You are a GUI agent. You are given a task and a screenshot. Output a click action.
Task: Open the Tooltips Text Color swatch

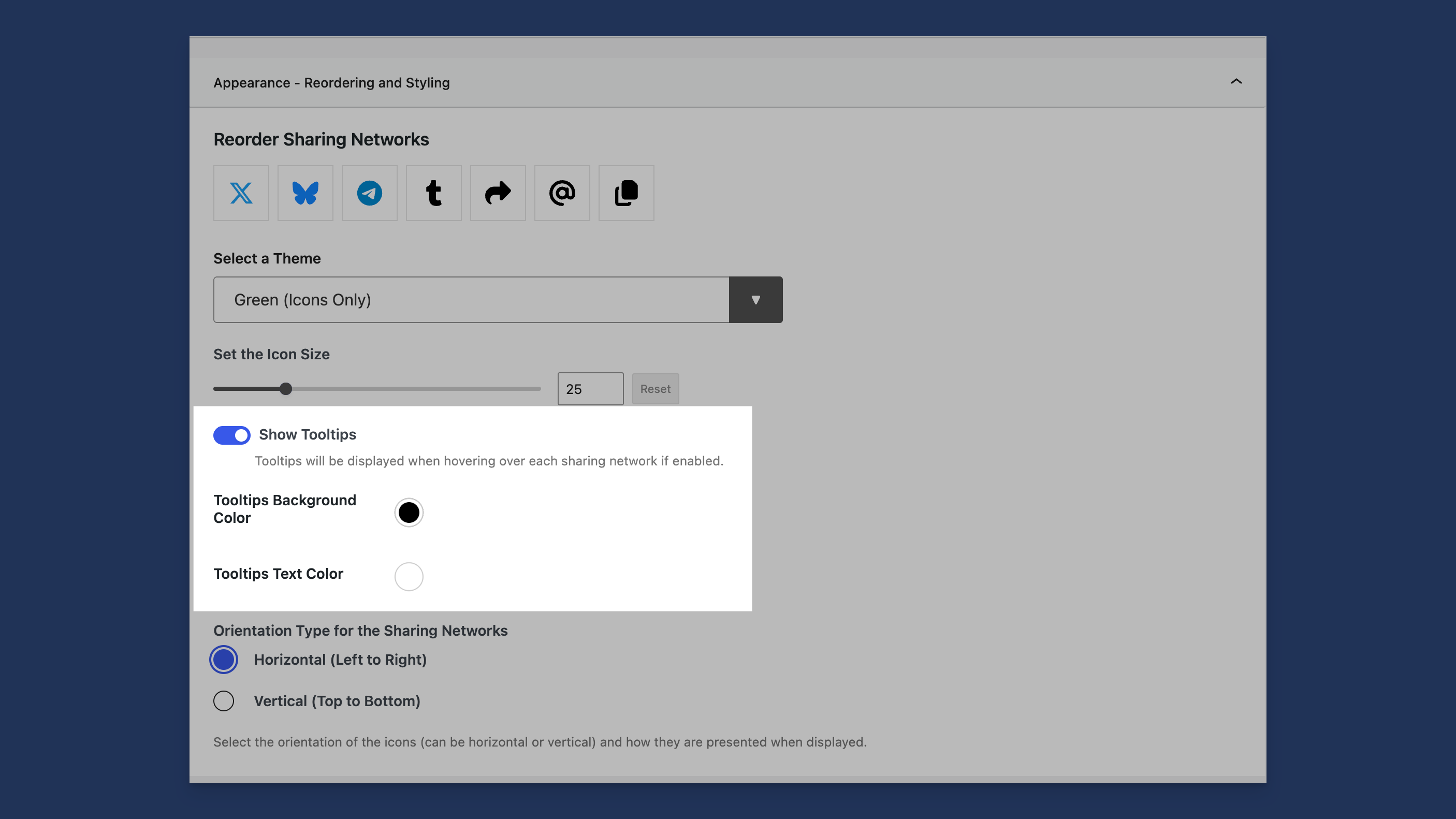point(409,577)
